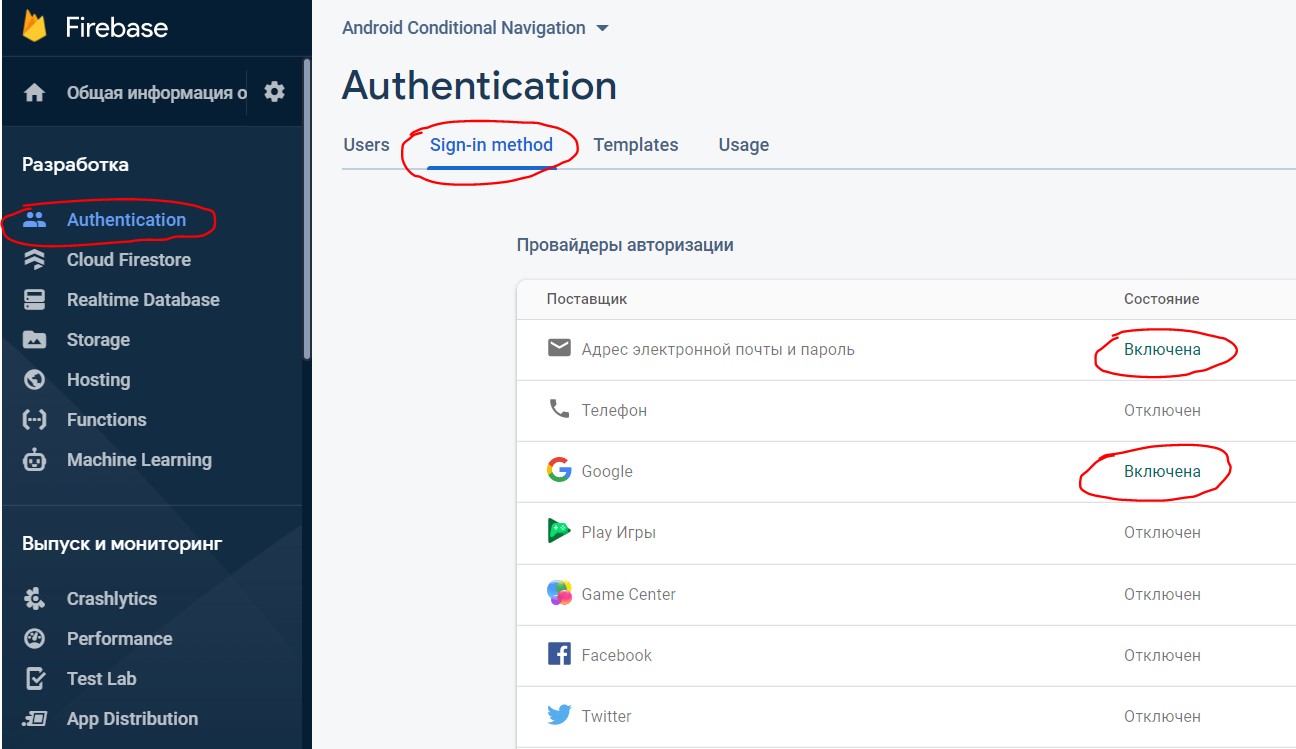Click the Поставщик column header
Screen dimensions: 1296x749
coord(587,299)
